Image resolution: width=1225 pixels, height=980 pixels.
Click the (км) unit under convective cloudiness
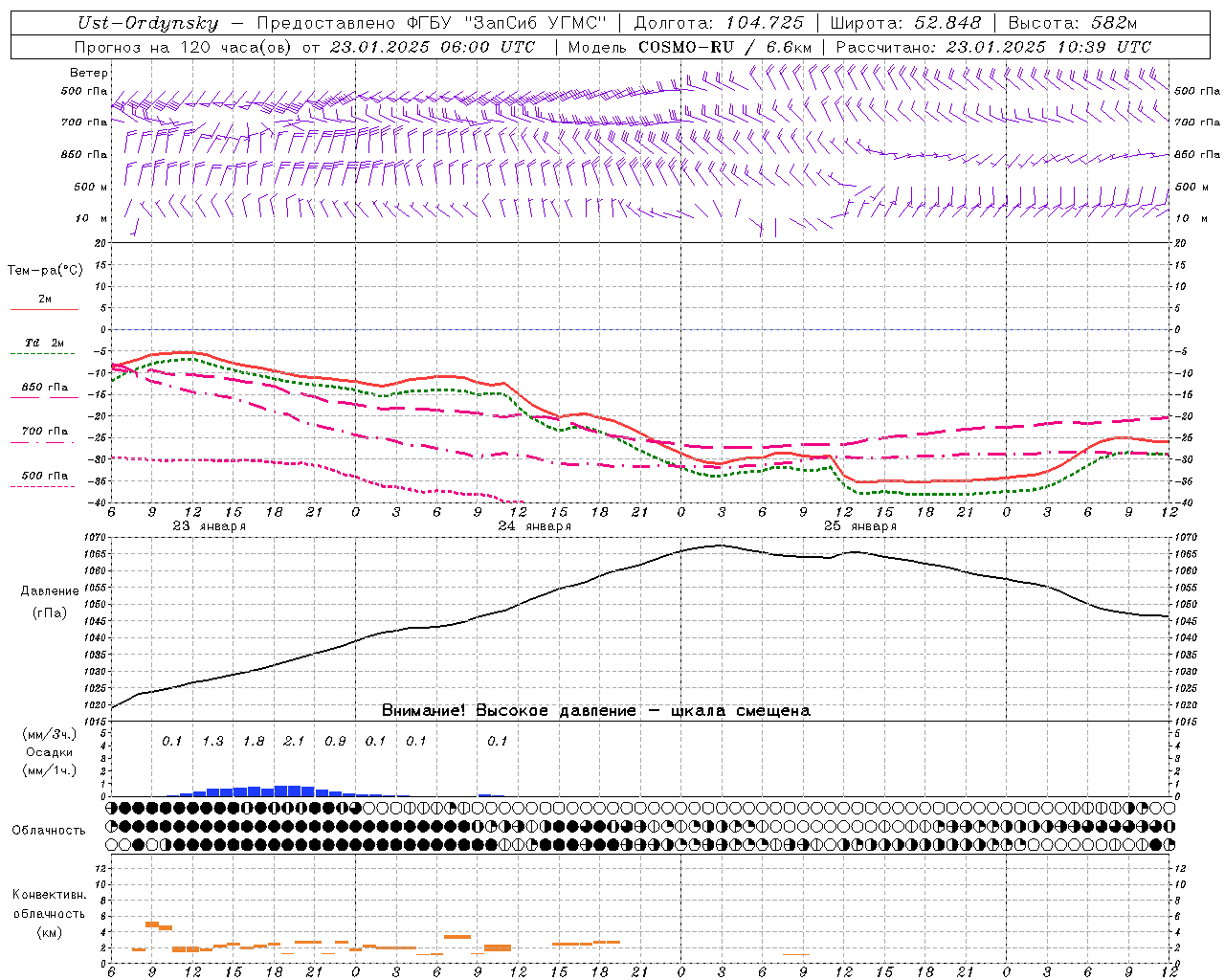[50, 932]
